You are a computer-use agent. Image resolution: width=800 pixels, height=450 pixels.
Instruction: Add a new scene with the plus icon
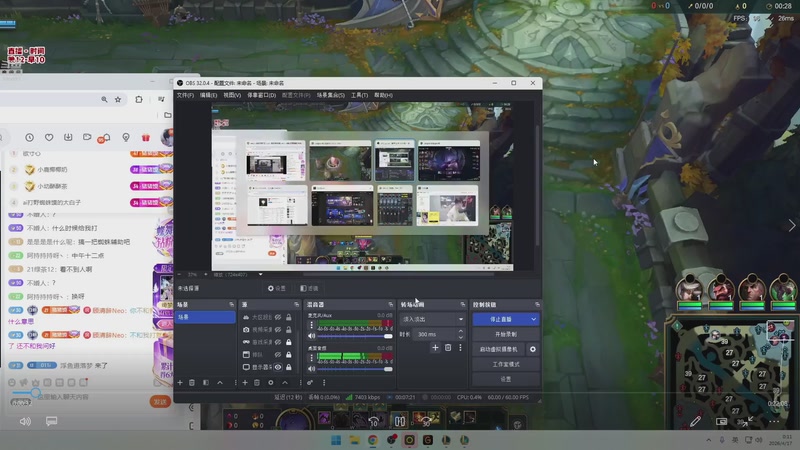tap(180, 382)
